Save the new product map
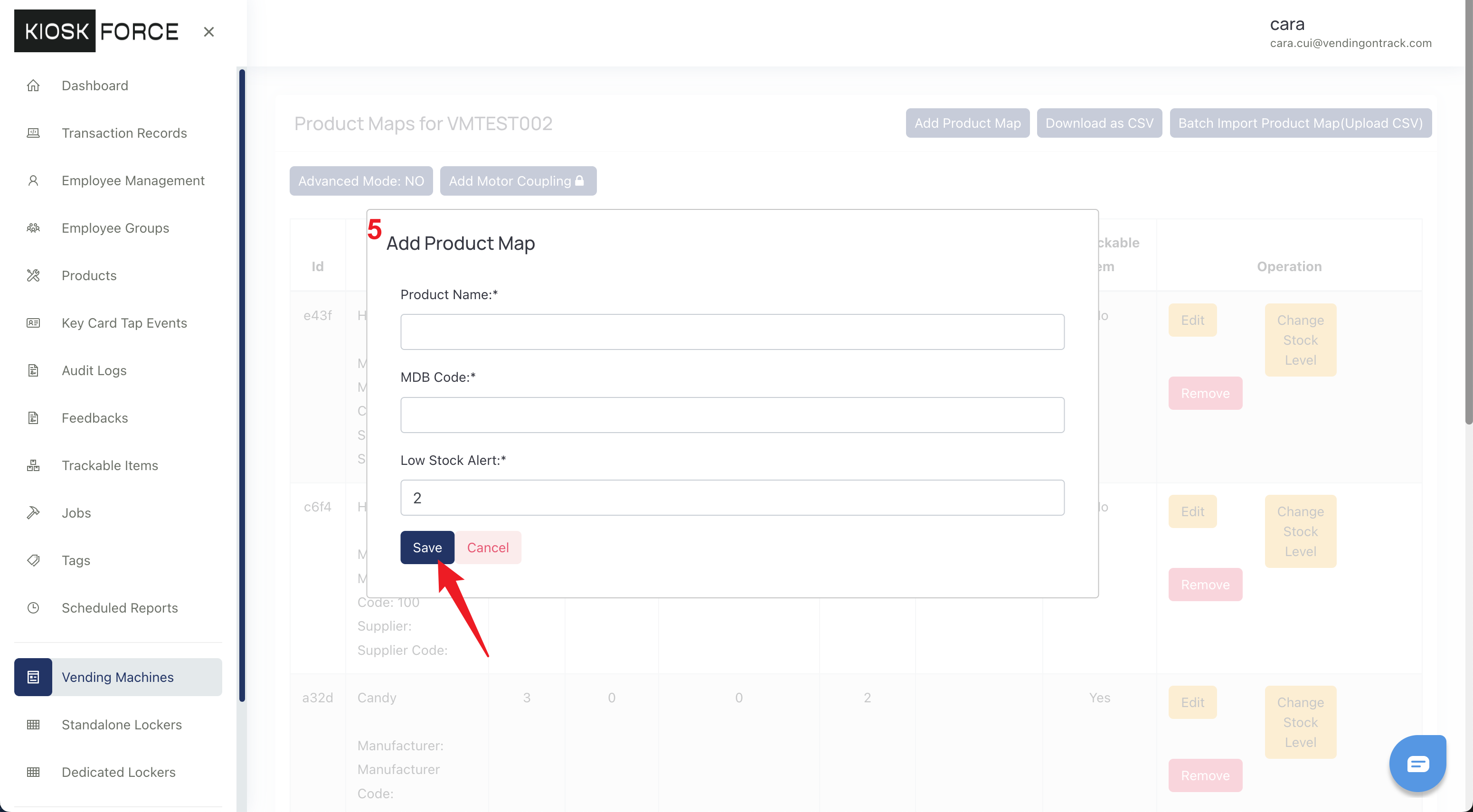Screen dimensions: 1473x812 point(427,547)
